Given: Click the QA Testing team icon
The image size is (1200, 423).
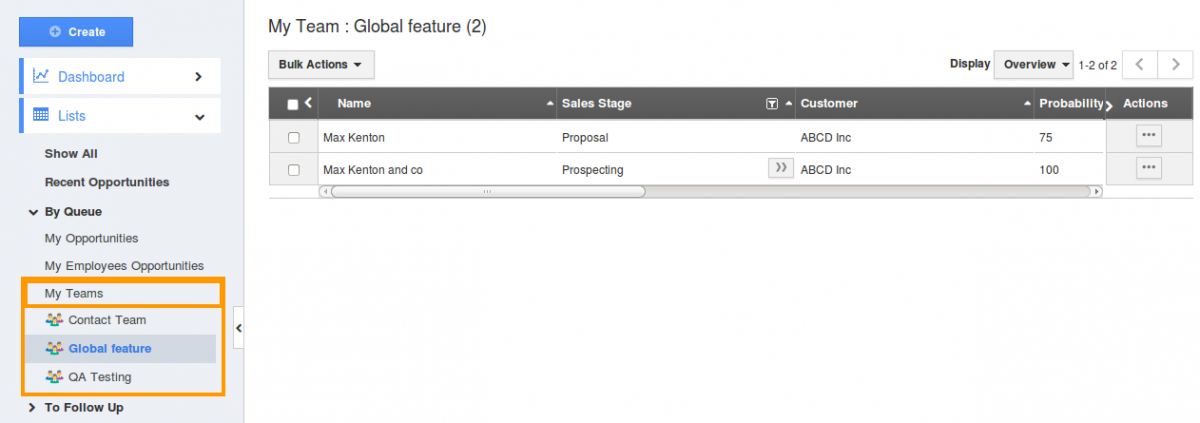Looking at the screenshot, I should [x=54, y=377].
